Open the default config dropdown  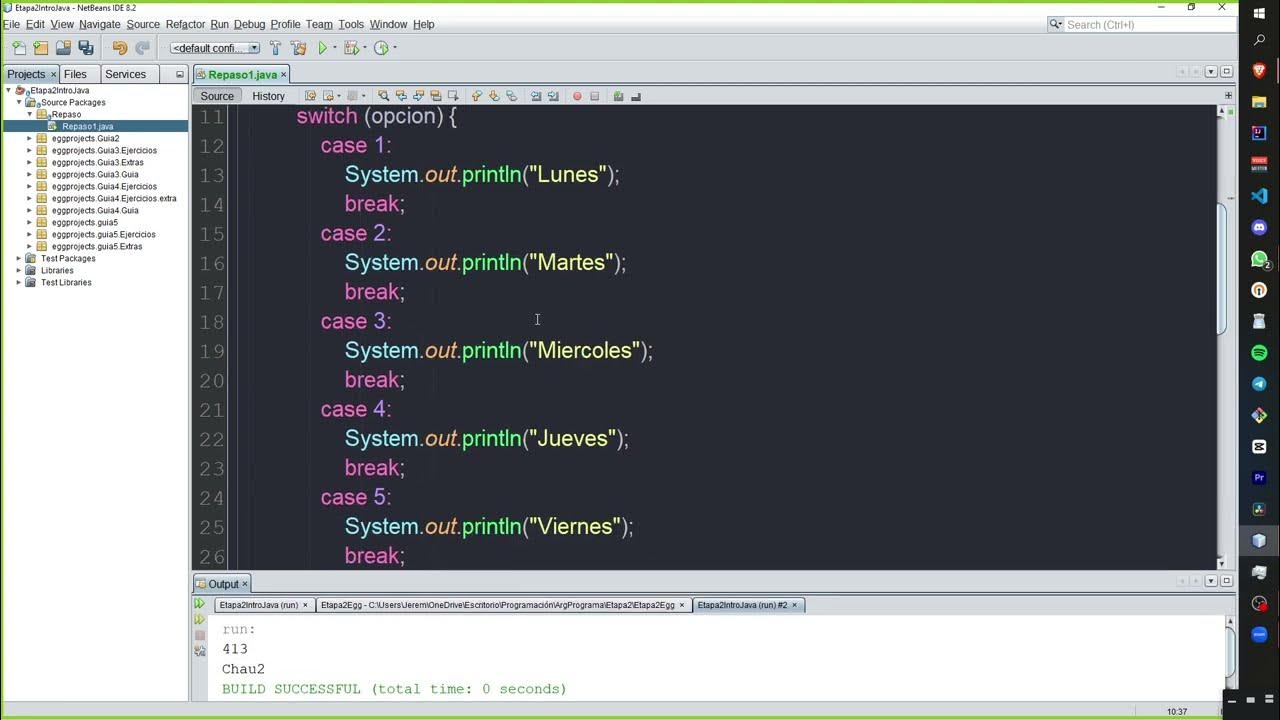pyautogui.click(x=214, y=48)
